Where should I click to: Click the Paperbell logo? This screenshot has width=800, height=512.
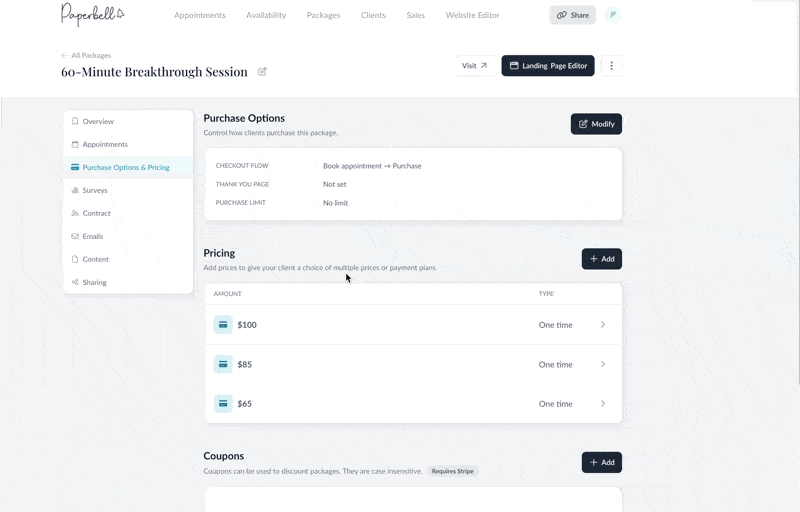(x=92, y=15)
